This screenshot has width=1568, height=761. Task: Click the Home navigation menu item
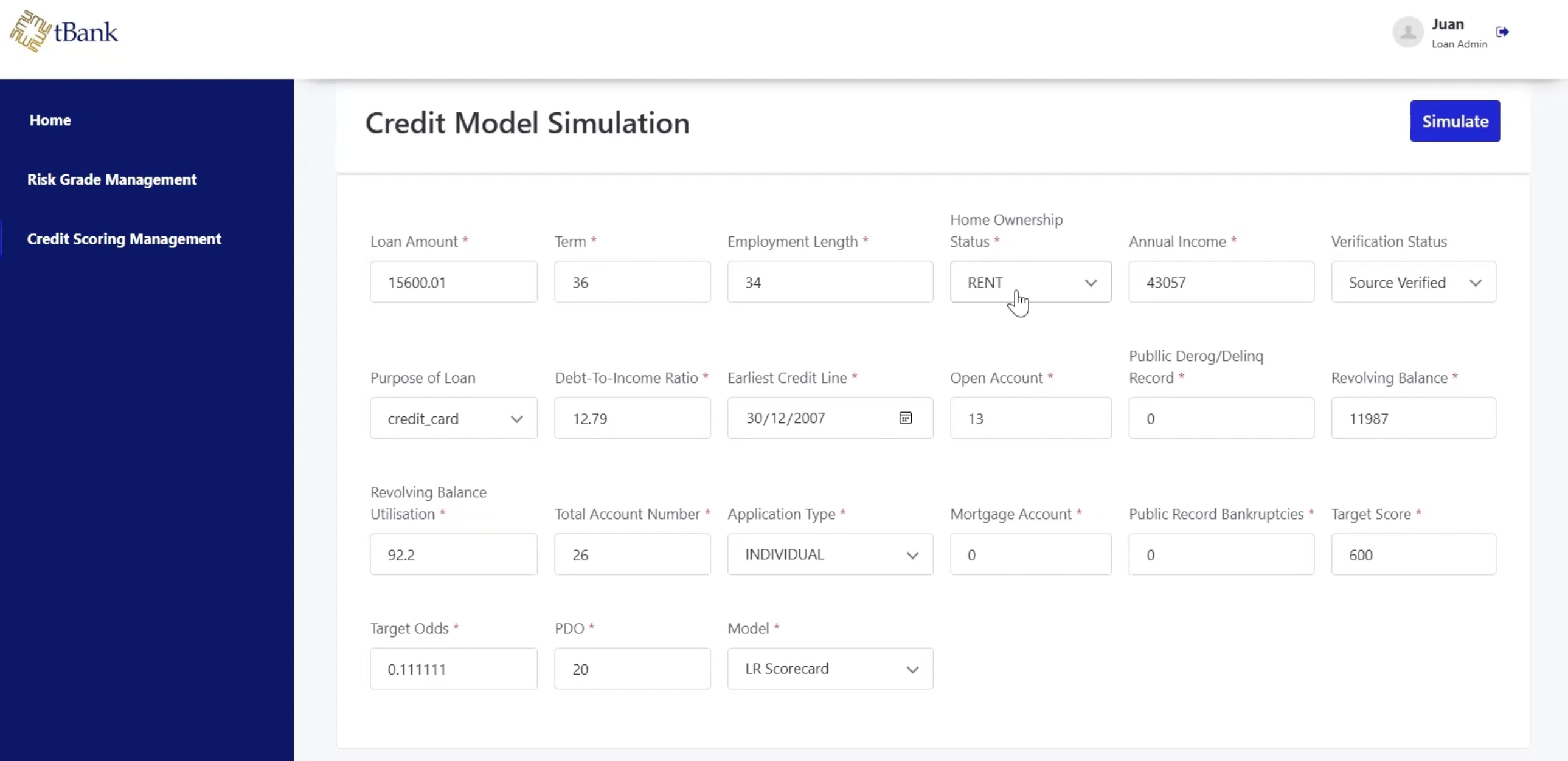[x=50, y=120]
